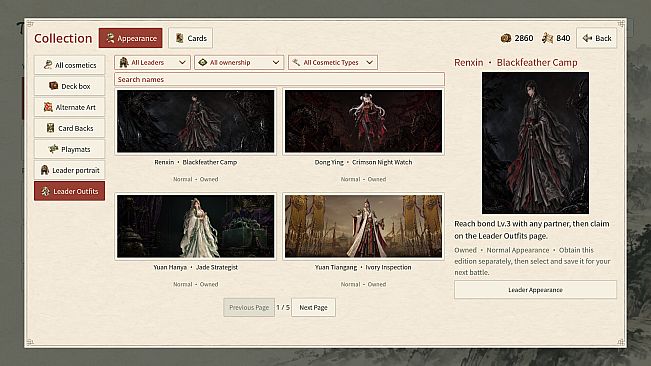Click the Back arrow icon
The width and height of the screenshot is (651, 366).
tap(587, 38)
